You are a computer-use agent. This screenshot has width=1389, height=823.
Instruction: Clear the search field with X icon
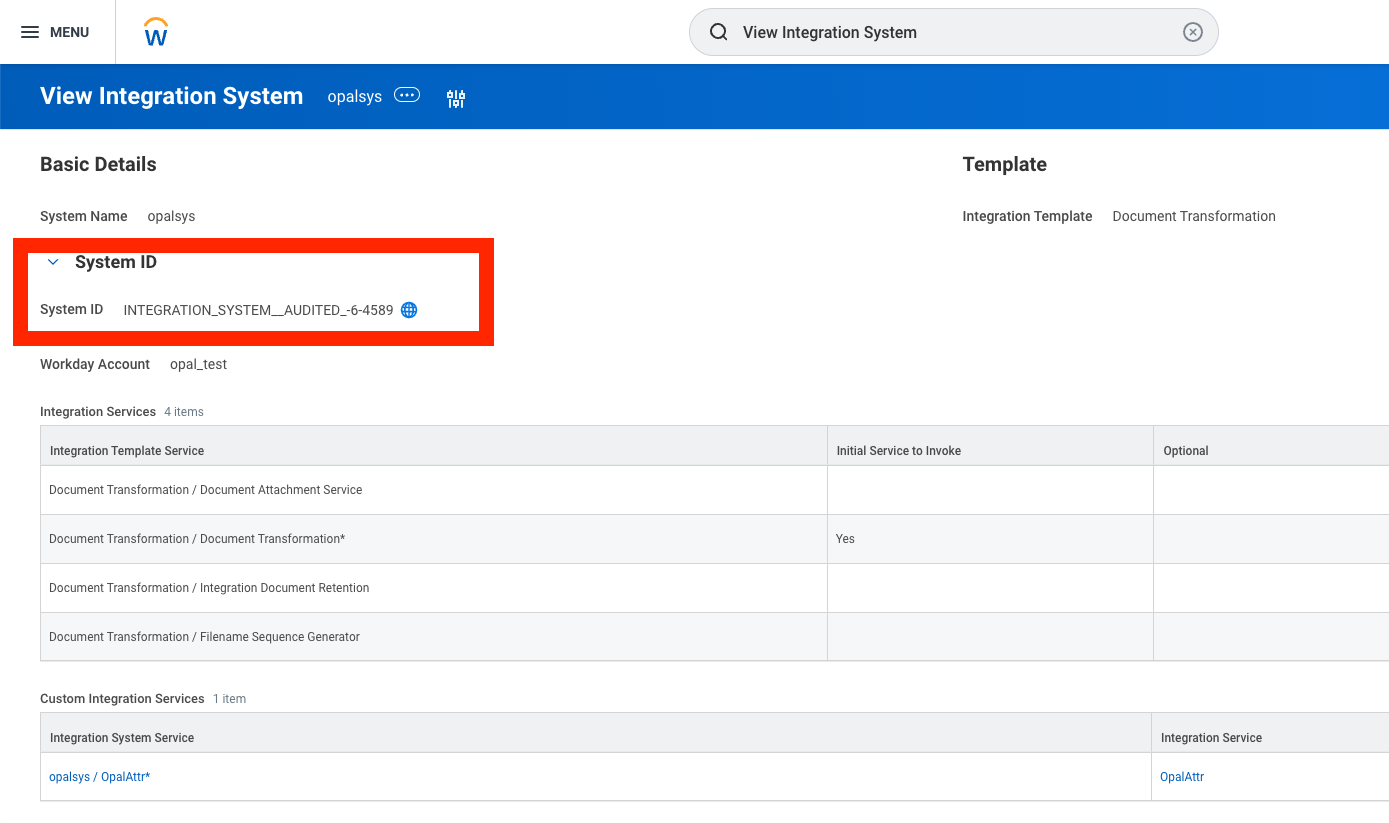1192,32
